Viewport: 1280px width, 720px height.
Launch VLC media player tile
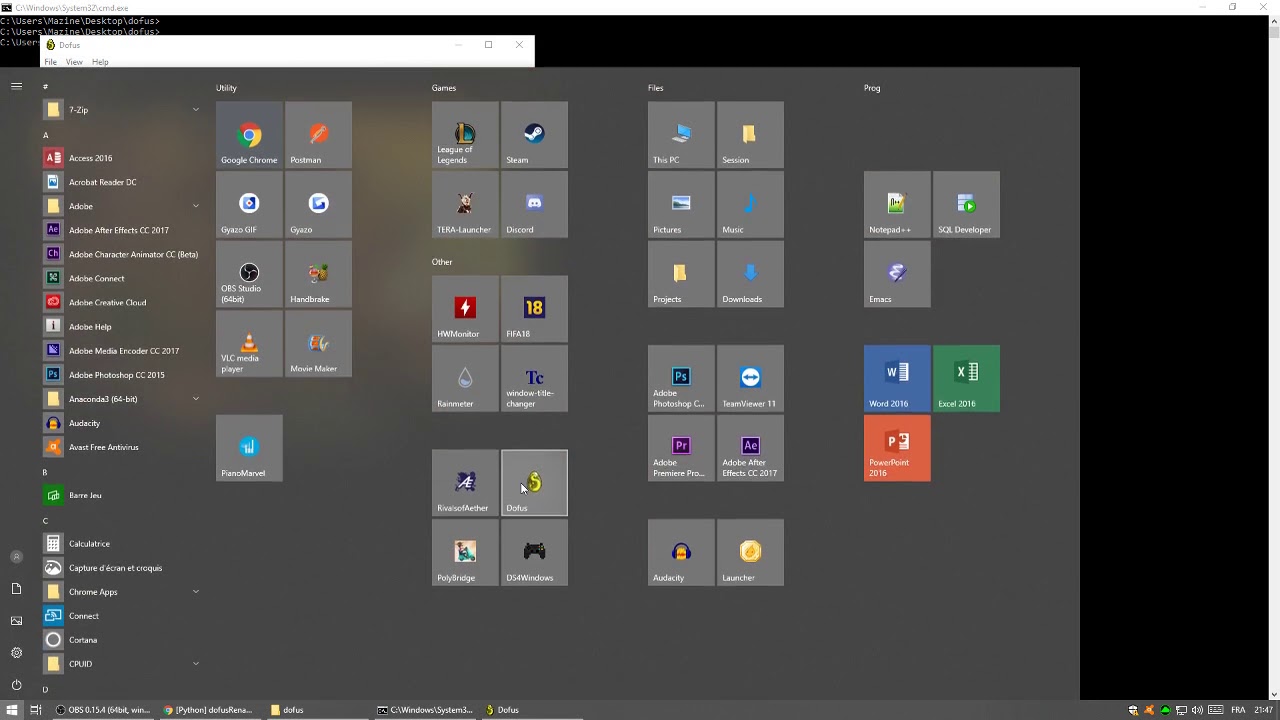[249, 344]
